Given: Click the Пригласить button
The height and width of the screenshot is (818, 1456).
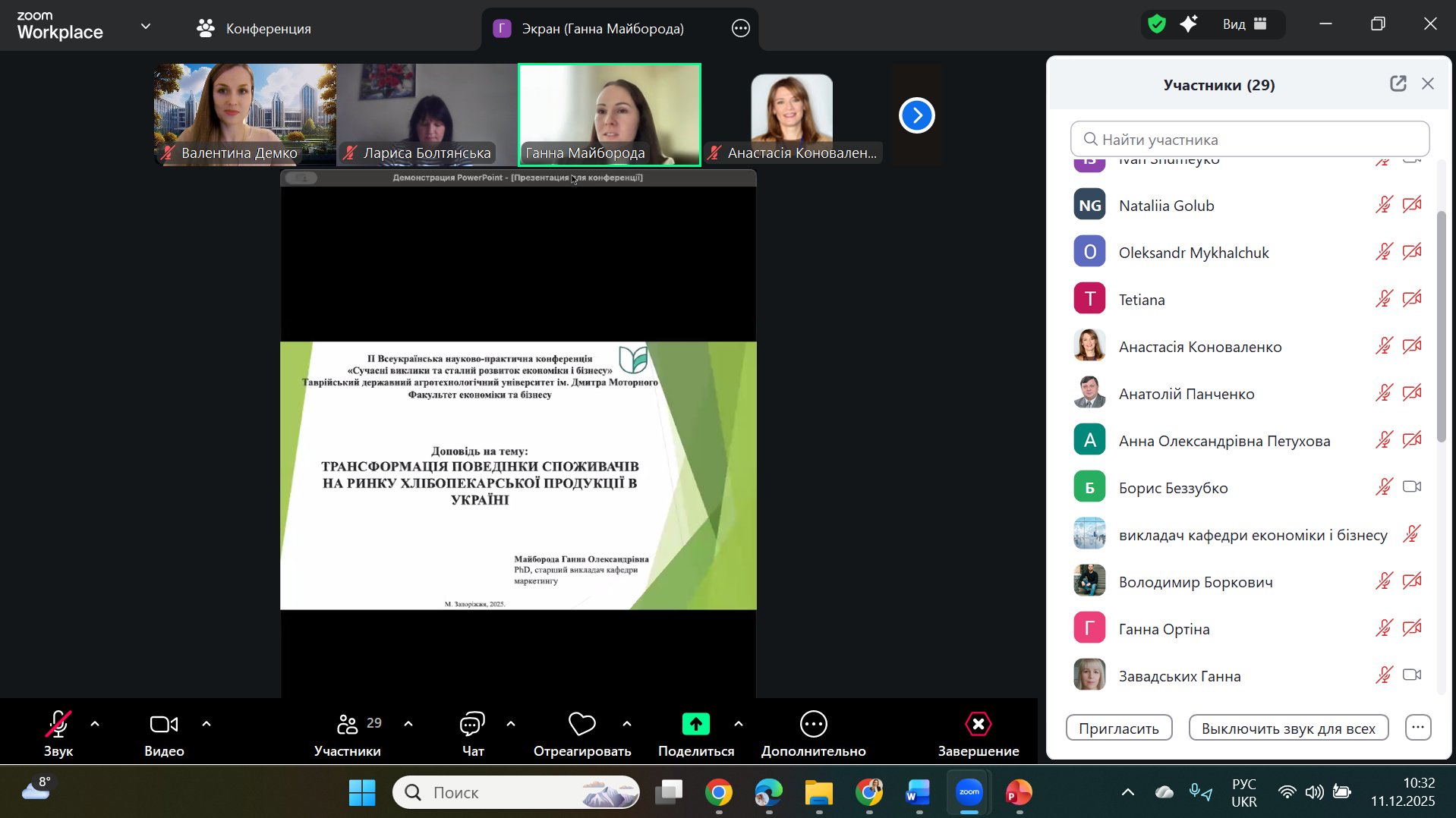Looking at the screenshot, I should pos(1118,728).
